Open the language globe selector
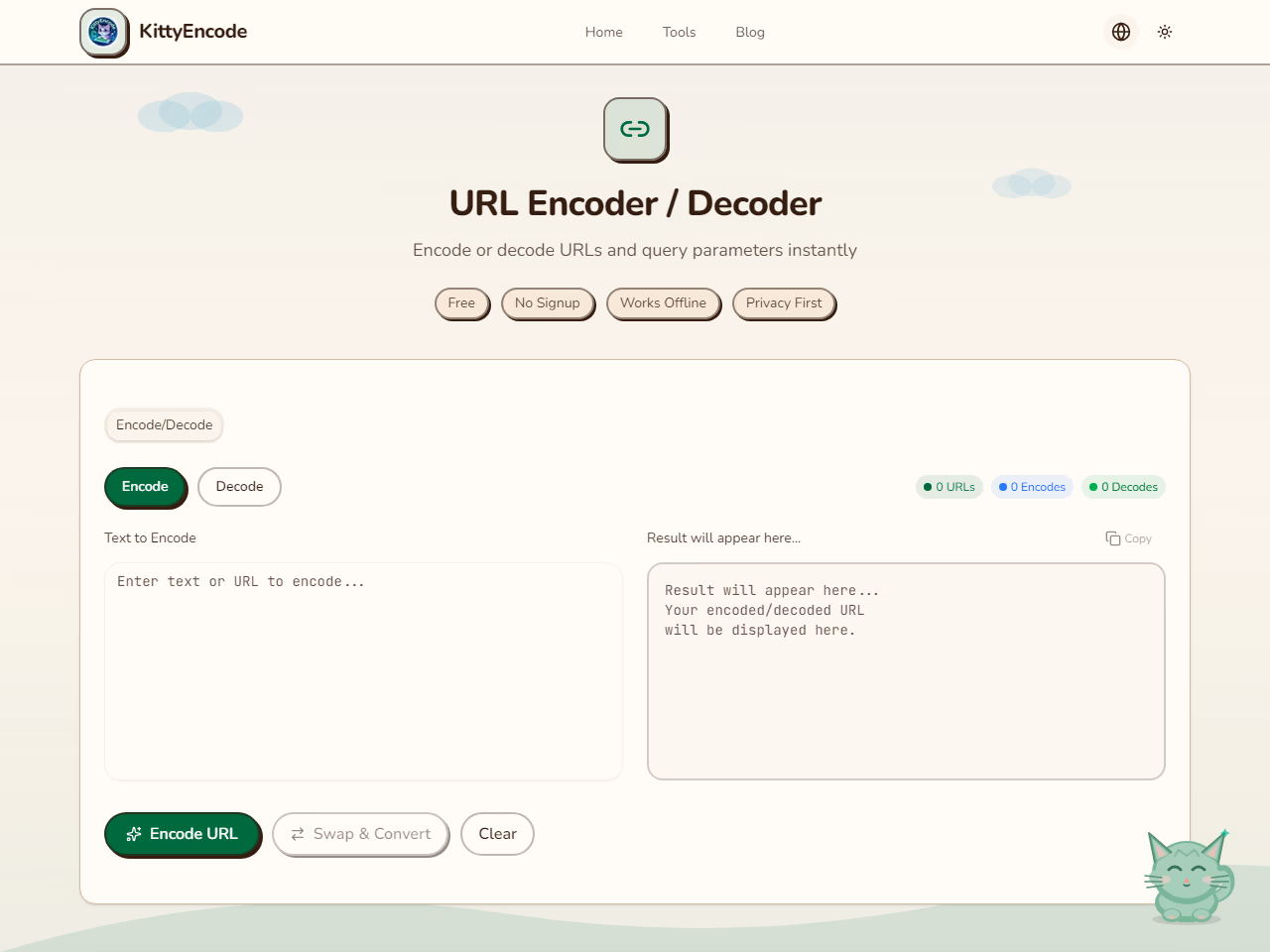 click(x=1121, y=32)
